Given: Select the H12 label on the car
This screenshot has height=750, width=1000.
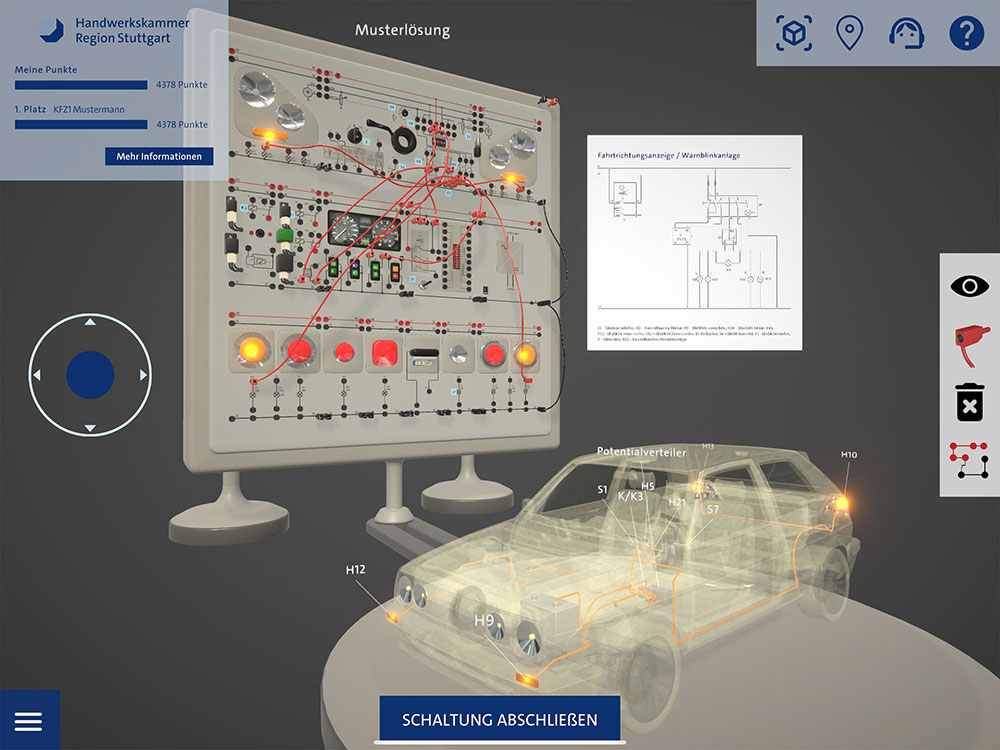Looking at the screenshot, I should 355,570.
